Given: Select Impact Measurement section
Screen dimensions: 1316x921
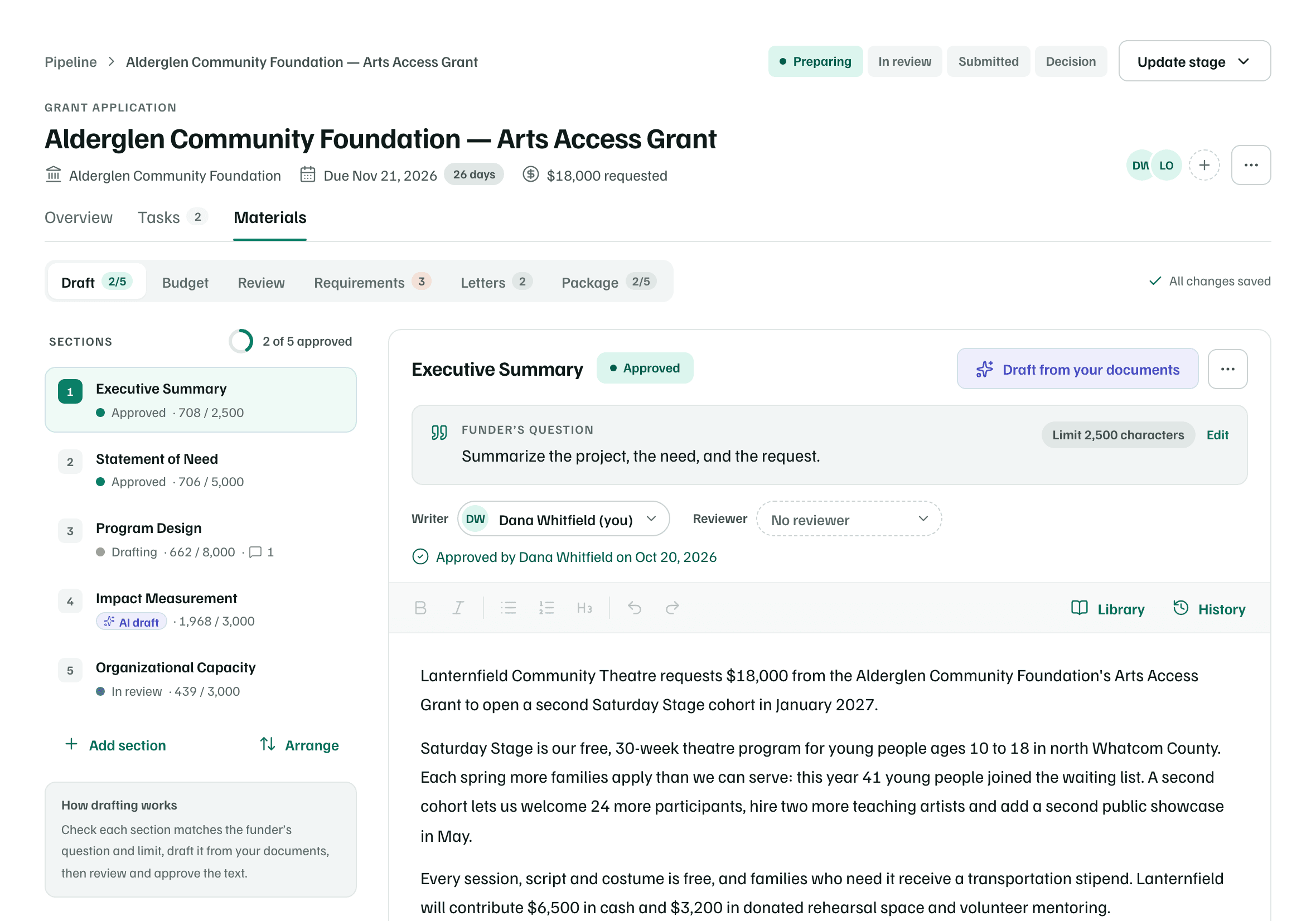Looking at the screenshot, I should [x=201, y=610].
